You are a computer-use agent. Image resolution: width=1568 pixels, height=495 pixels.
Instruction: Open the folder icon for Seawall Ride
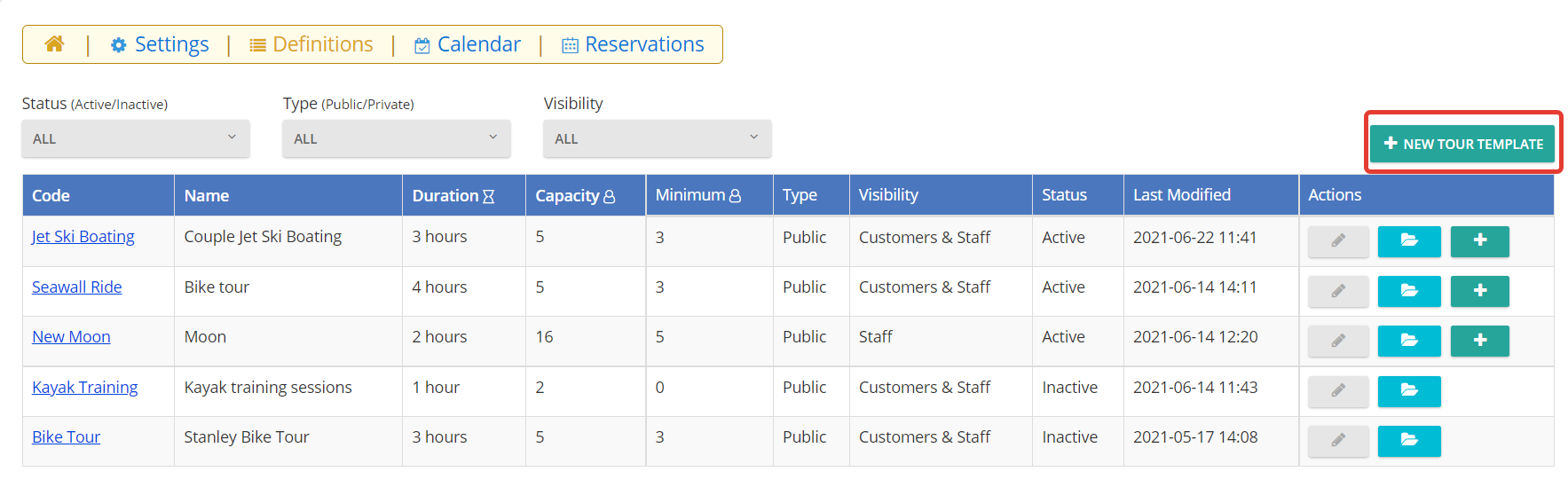point(1409,291)
